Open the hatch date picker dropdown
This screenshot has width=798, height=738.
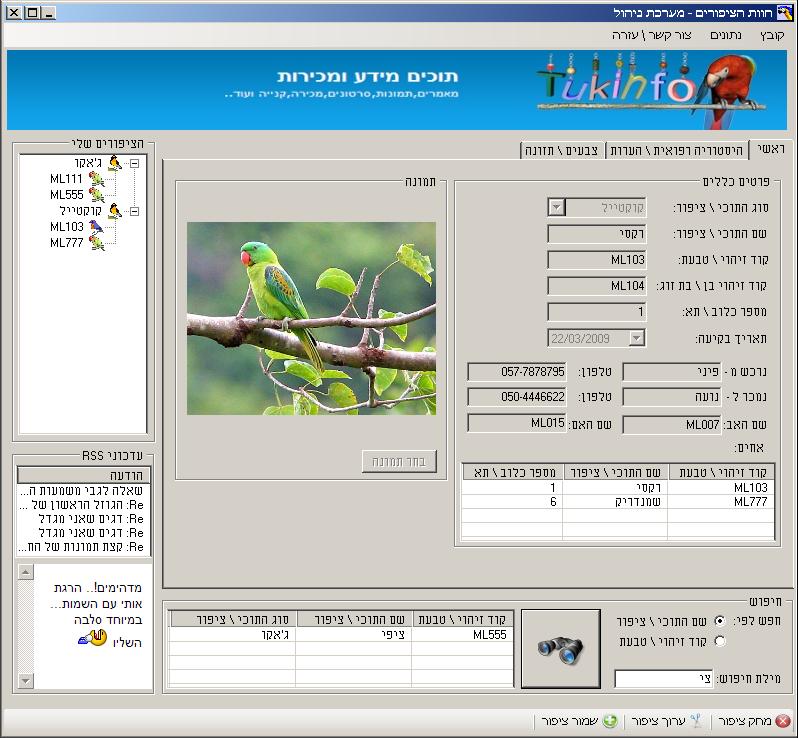[636, 338]
